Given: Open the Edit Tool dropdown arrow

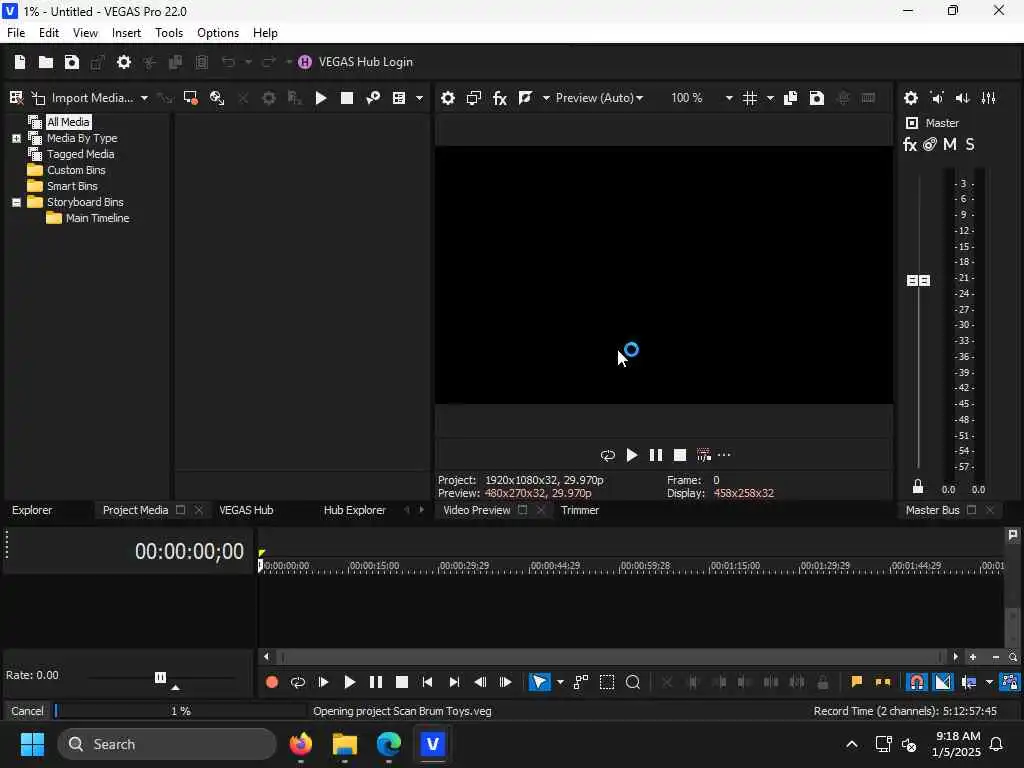Looking at the screenshot, I should pos(560,682).
